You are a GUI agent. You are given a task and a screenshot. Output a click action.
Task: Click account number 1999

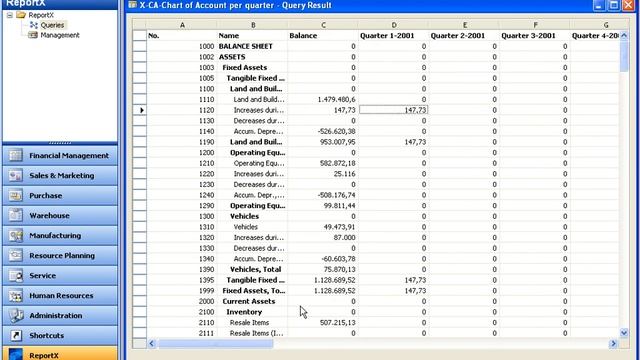click(206, 291)
